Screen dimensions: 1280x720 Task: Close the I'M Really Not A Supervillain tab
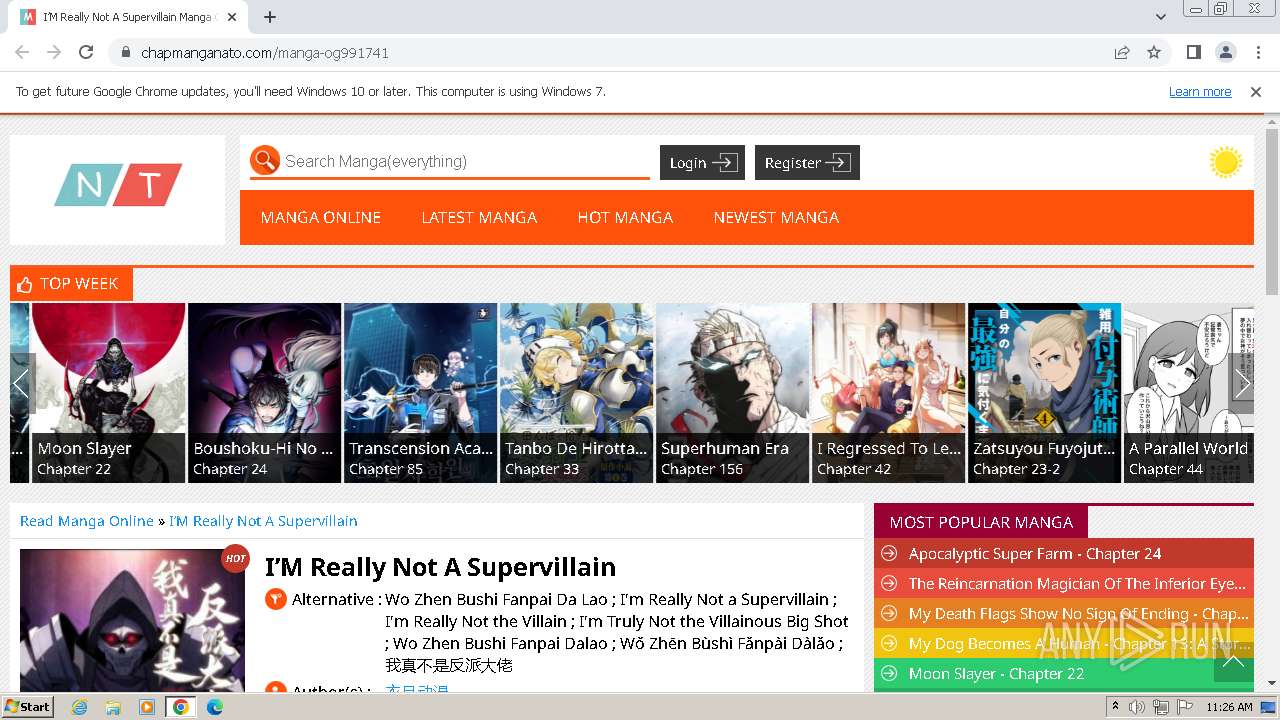click(x=232, y=17)
